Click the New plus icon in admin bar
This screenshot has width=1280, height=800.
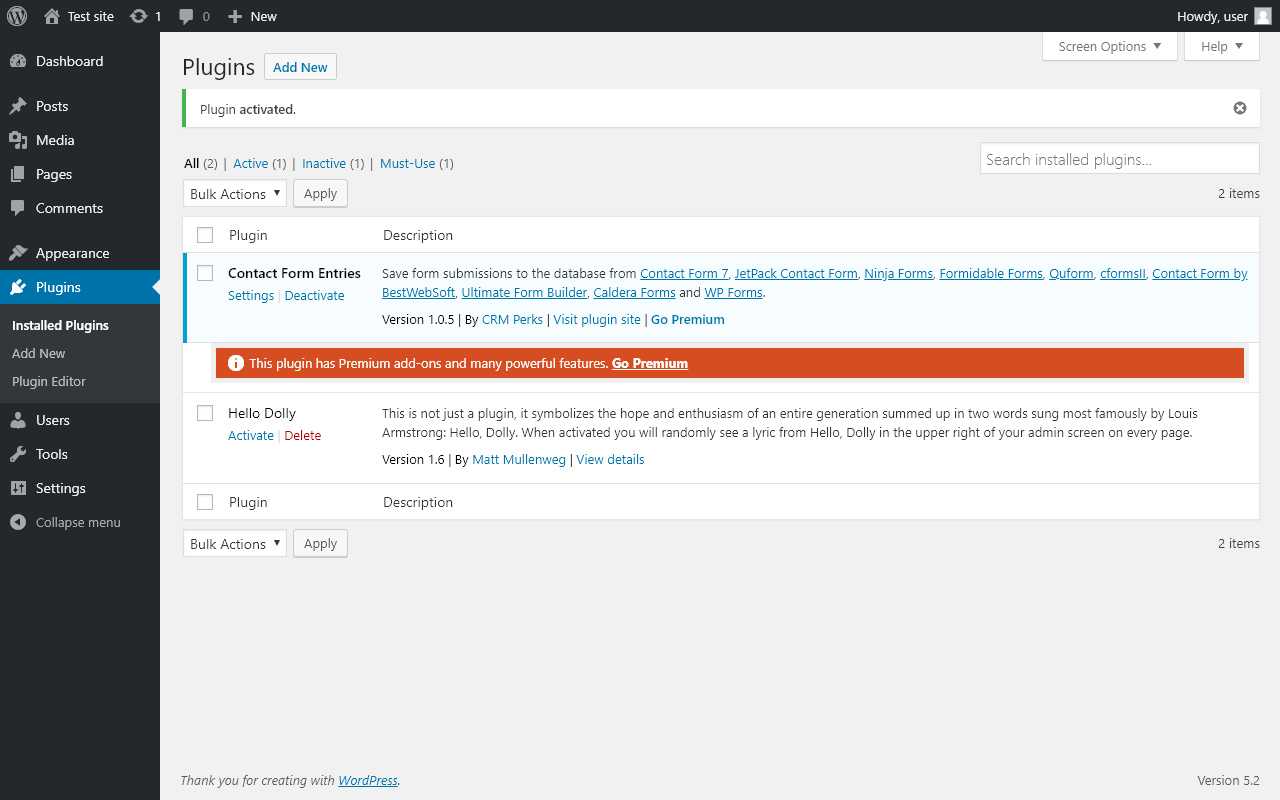tap(235, 16)
